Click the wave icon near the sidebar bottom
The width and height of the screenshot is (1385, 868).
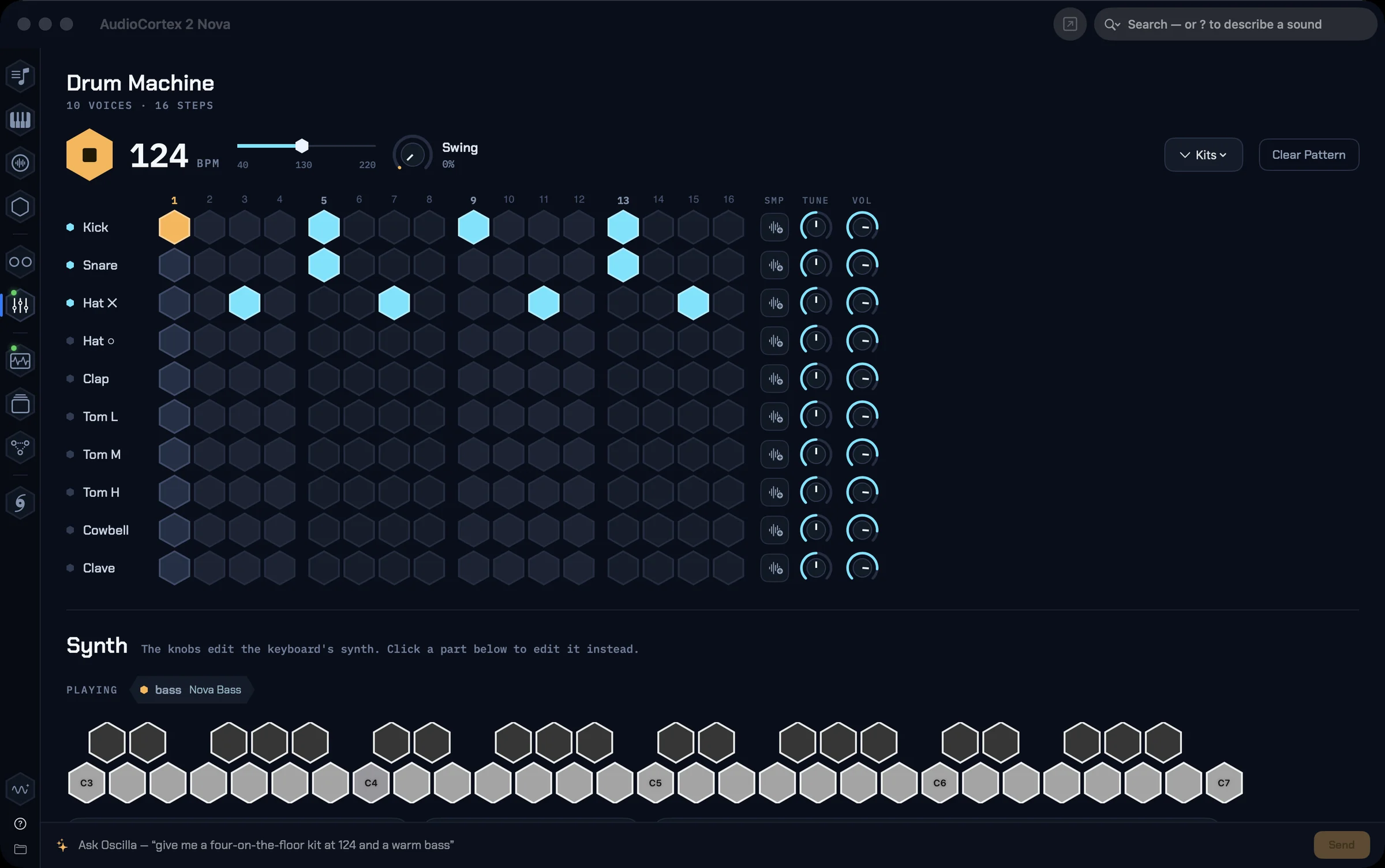tap(20, 788)
